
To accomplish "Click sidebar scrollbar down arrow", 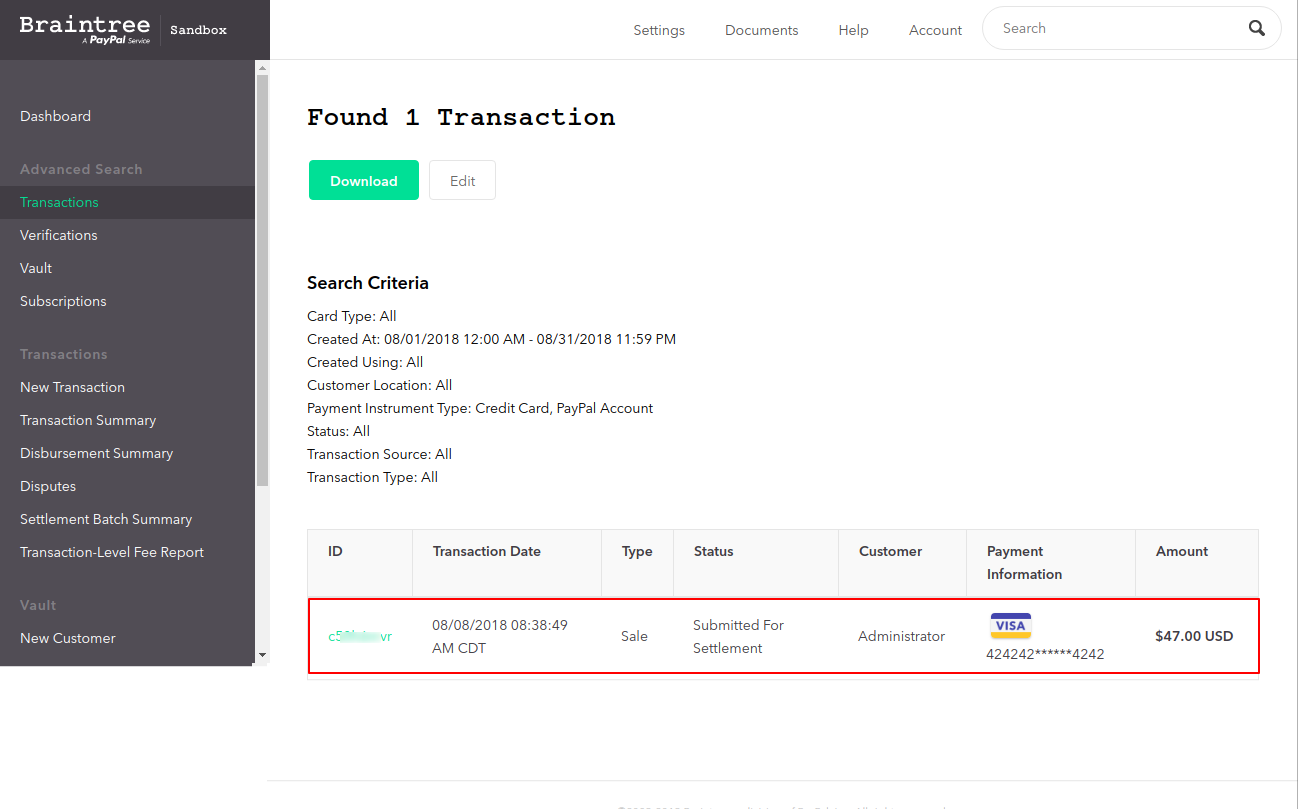I will [262, 656].
